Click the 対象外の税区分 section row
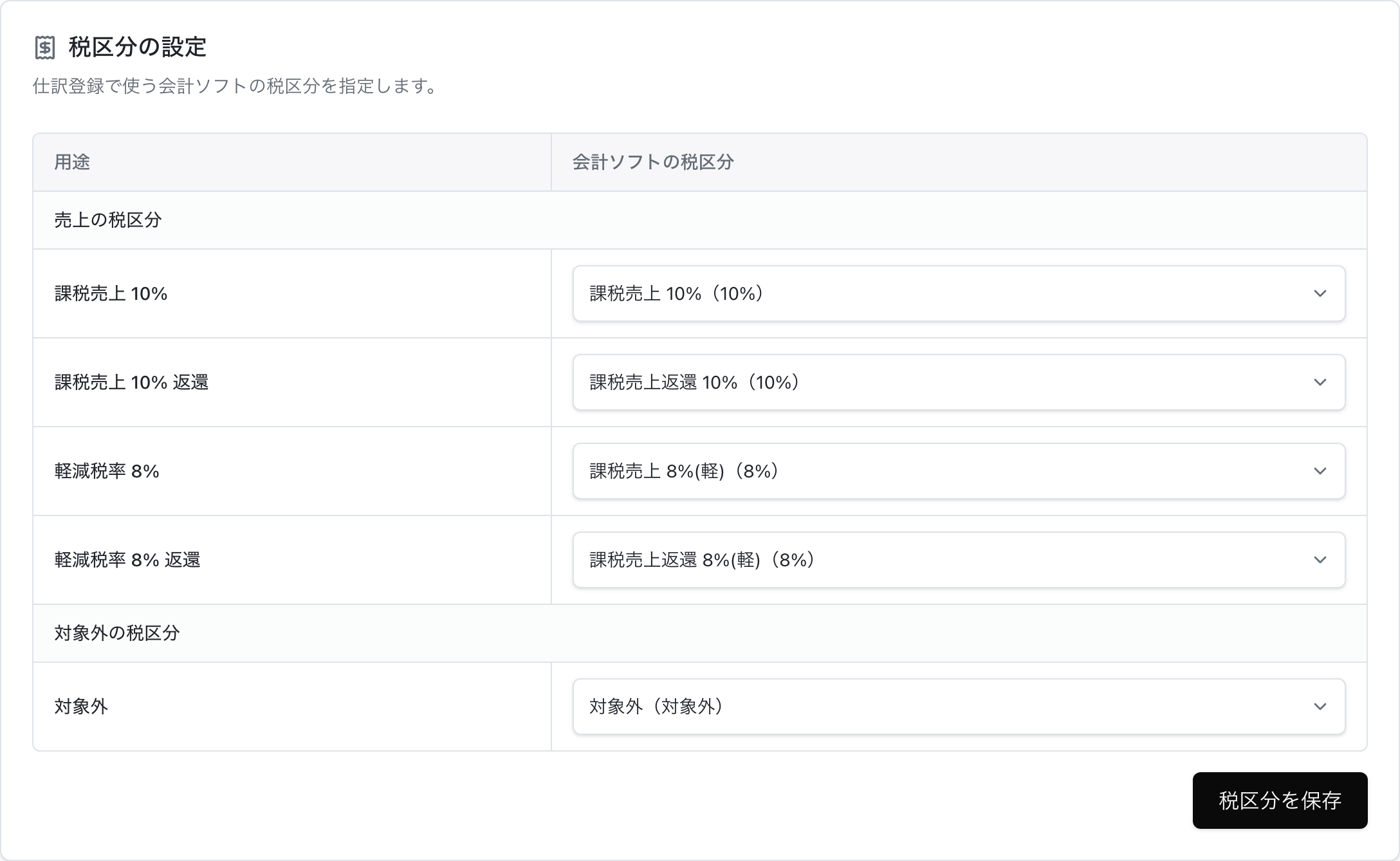The width and height of the screenshot is (1400, 861). (700, 633)
